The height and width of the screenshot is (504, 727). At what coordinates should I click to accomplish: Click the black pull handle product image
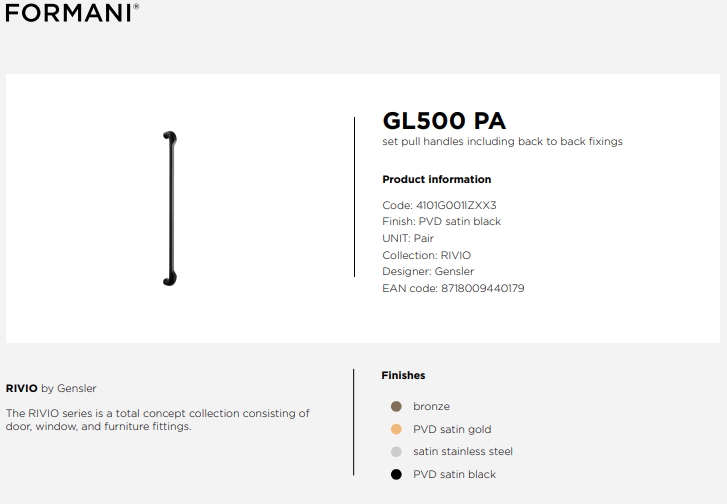tap(170, 209)
